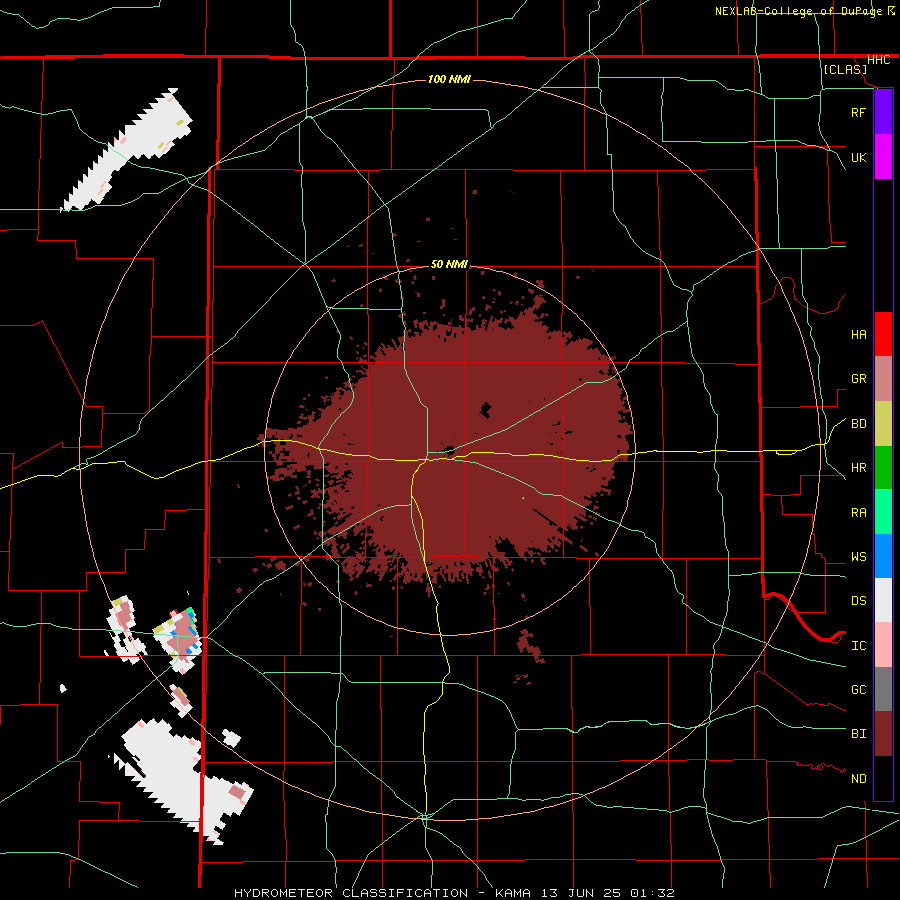
Task: Click the HR legend label
Action: [858, 468]
